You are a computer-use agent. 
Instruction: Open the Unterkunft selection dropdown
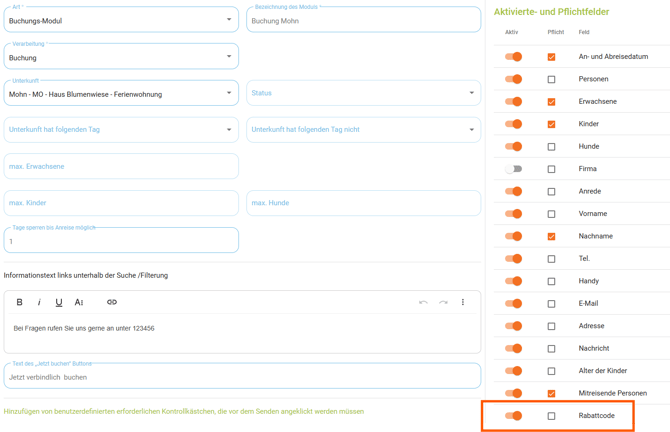tap(120, 94)
